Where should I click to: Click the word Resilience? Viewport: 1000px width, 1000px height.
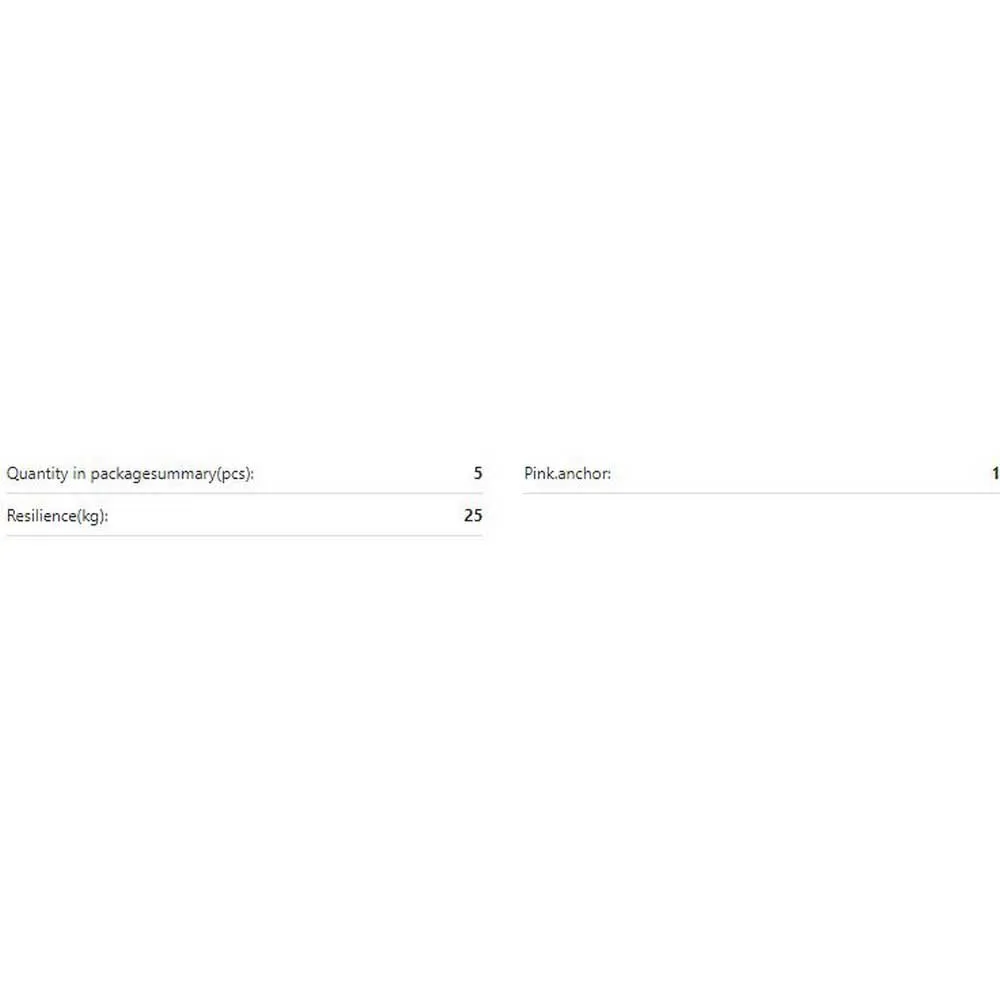click(x=41, y=515)
